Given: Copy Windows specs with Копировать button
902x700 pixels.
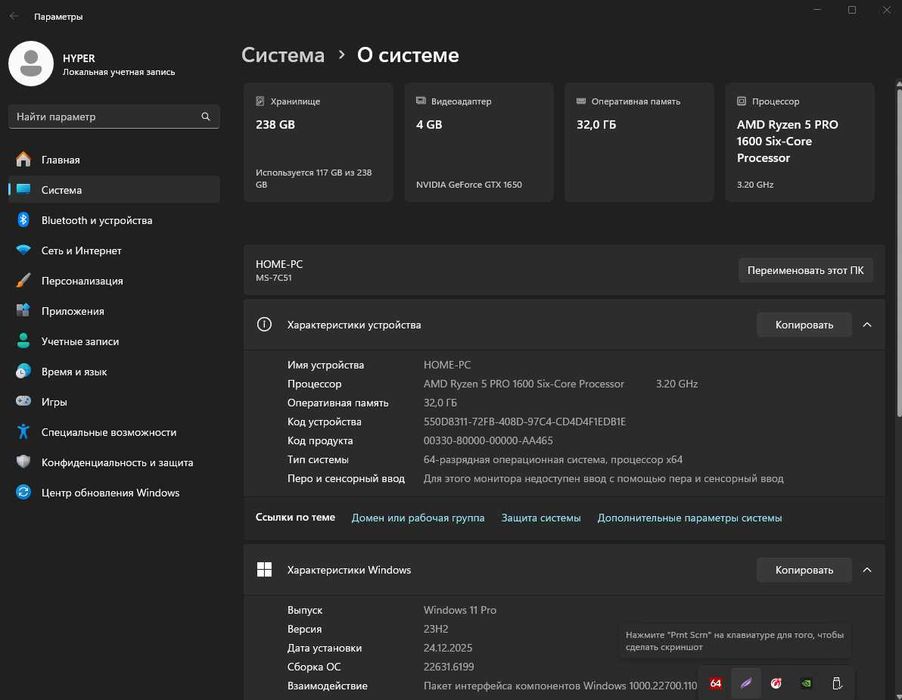Looking at the screenshot, I should point(804,569).
